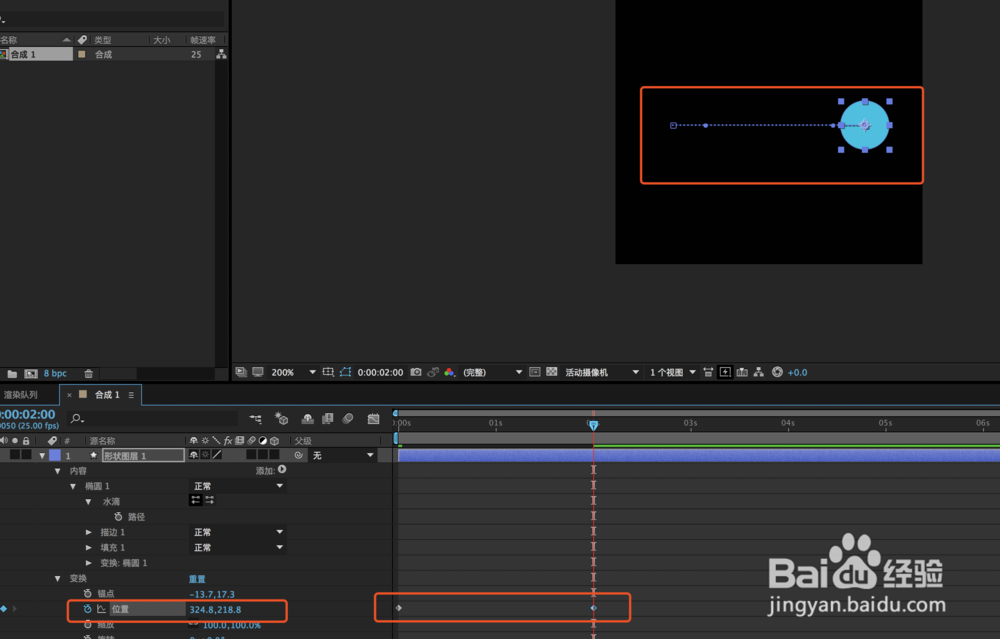Click the 添加 add arrow button
The height and width of the screenshot is (639, 1000).
[282, 469]
